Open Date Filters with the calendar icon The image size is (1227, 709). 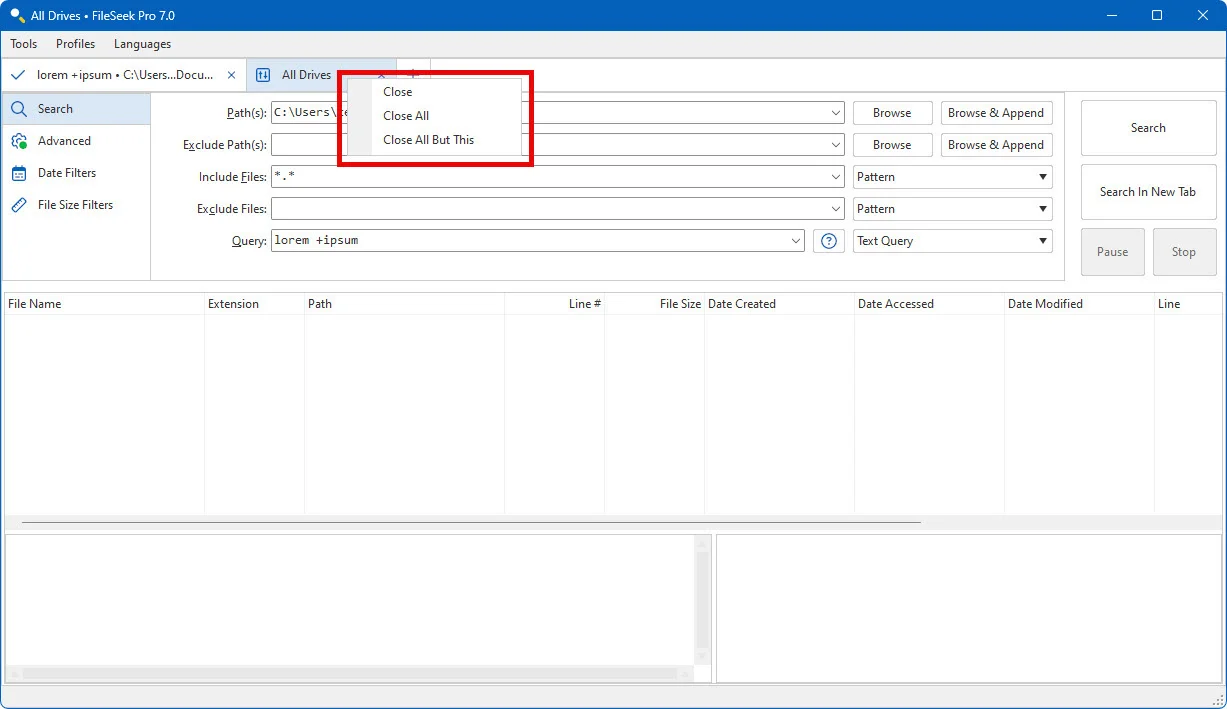pyautogui.click(x=20, y=172)
